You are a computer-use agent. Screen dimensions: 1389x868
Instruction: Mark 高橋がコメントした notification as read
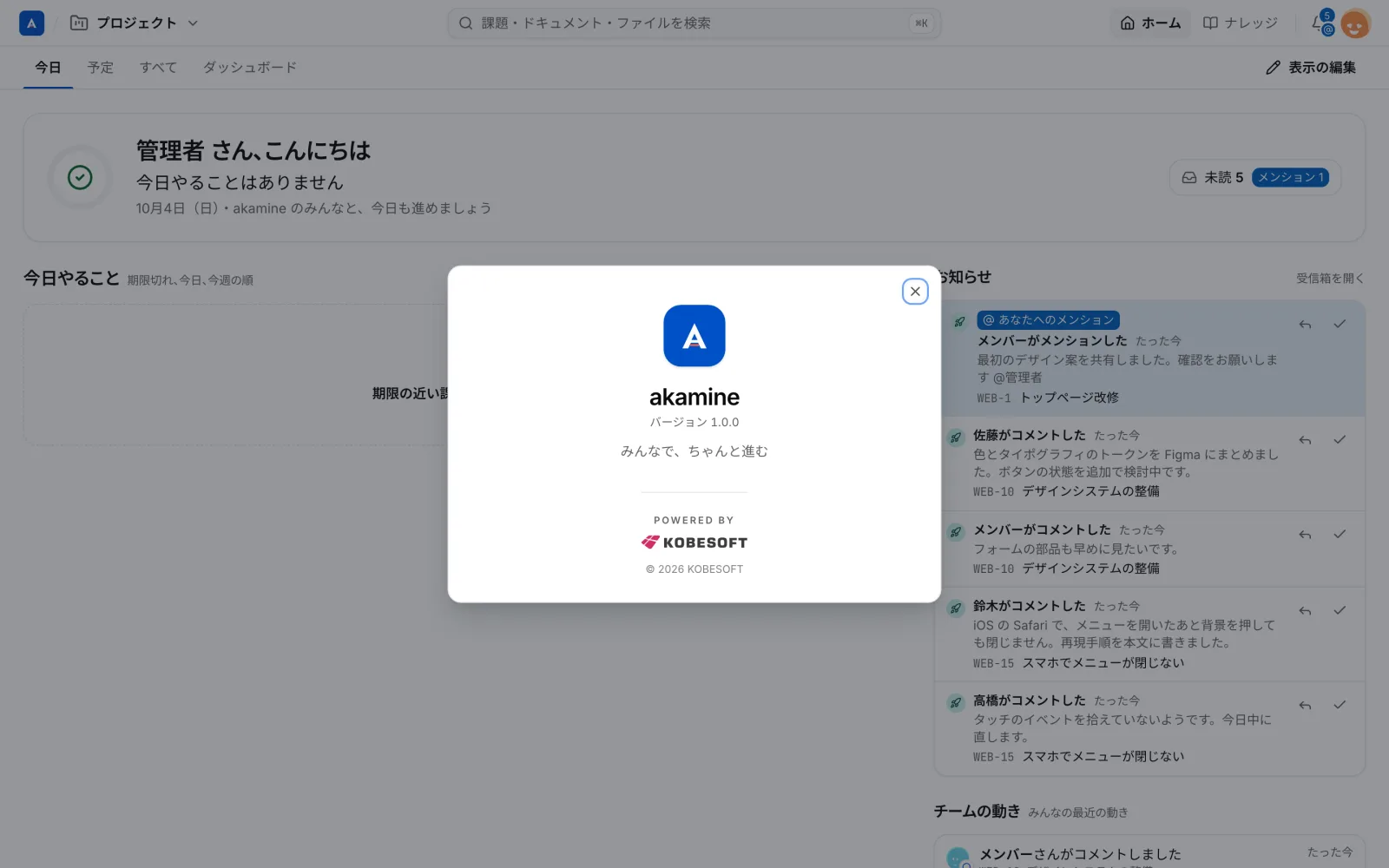point(1340,705)
